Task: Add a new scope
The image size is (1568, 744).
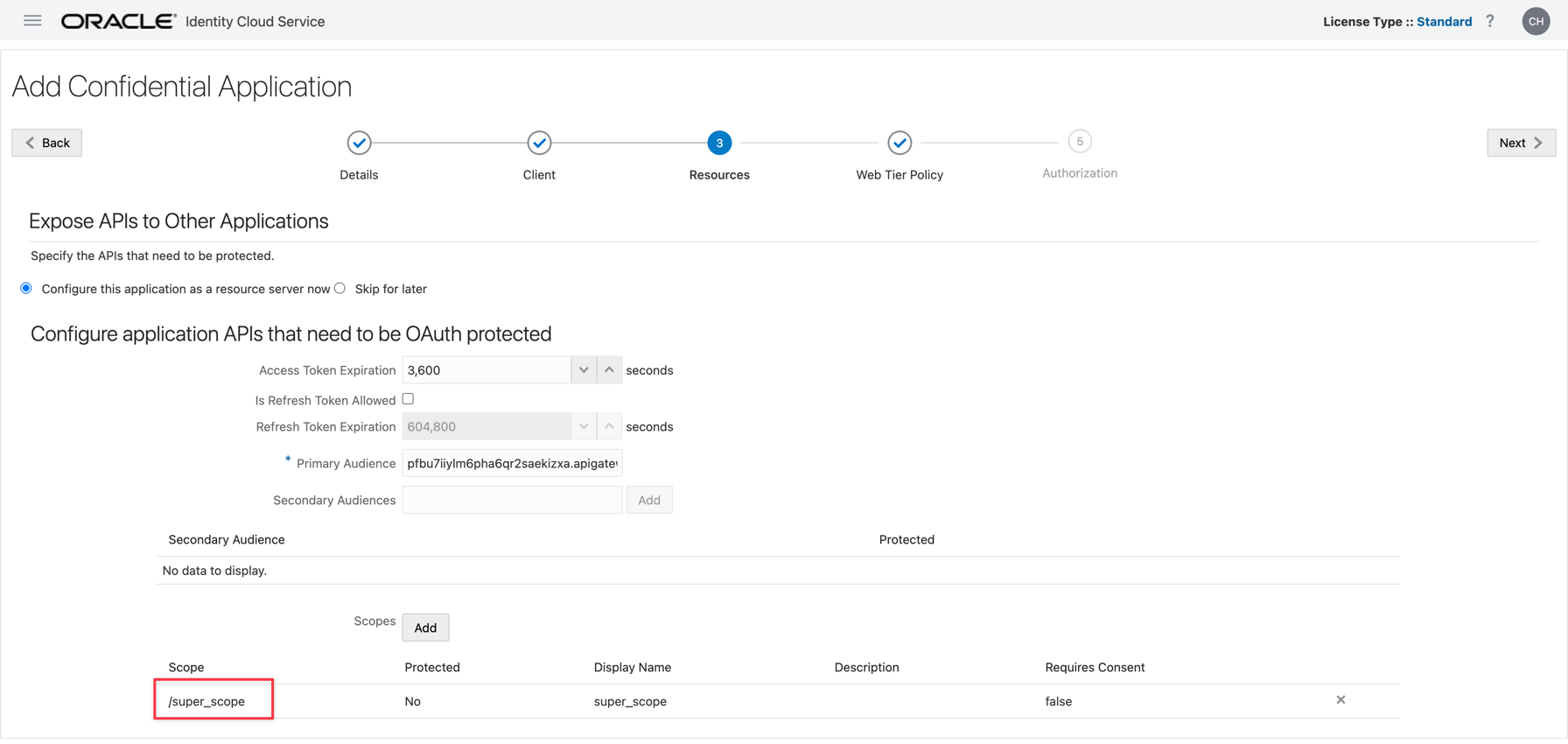Action: (x=425, y=628)
